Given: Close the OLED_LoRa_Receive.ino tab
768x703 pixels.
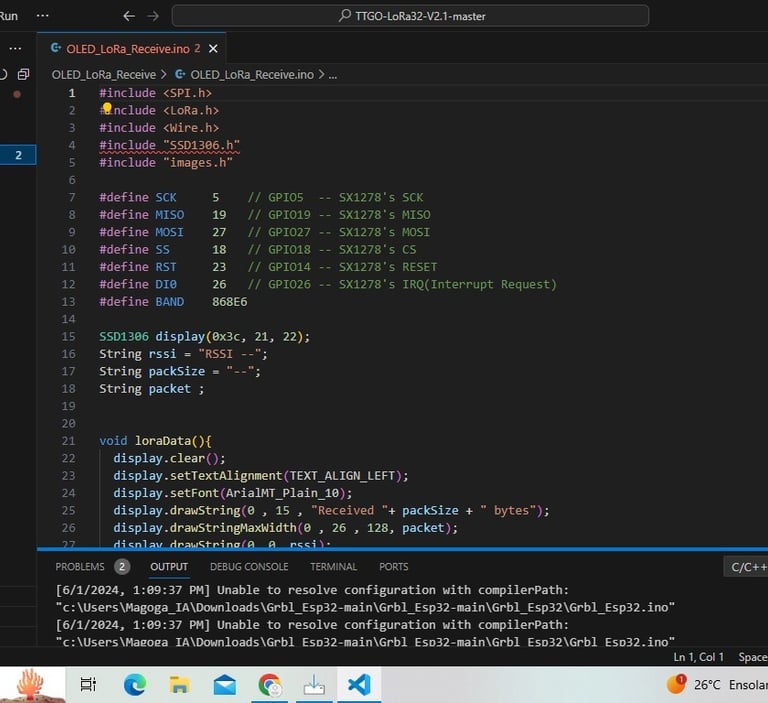Looking at the screenshot, I should coord(213,48).
